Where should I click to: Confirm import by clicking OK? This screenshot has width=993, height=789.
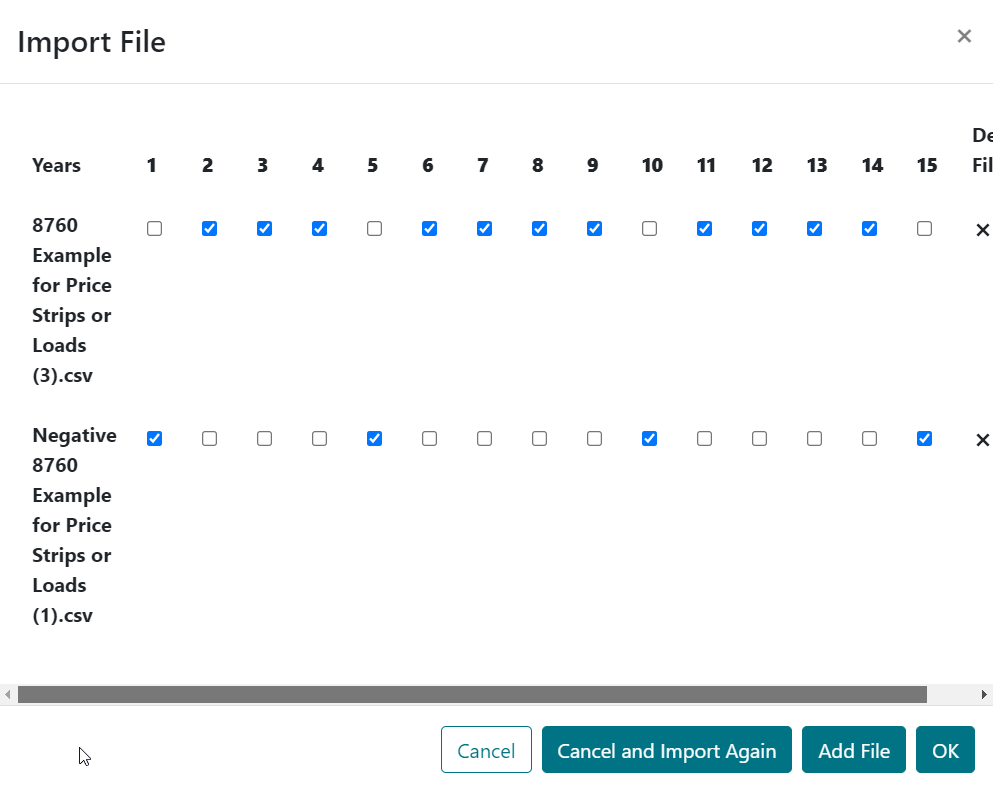pos(945,750)
